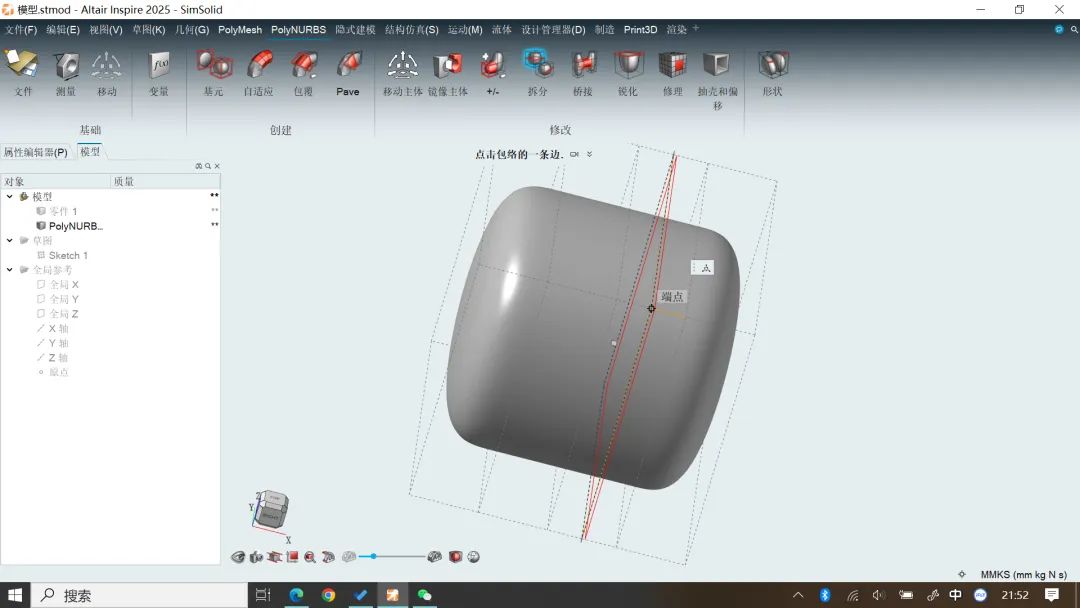Open the 结构仿真(S) ribbon tab
The image size is (1080, 608).
(411, 30)
